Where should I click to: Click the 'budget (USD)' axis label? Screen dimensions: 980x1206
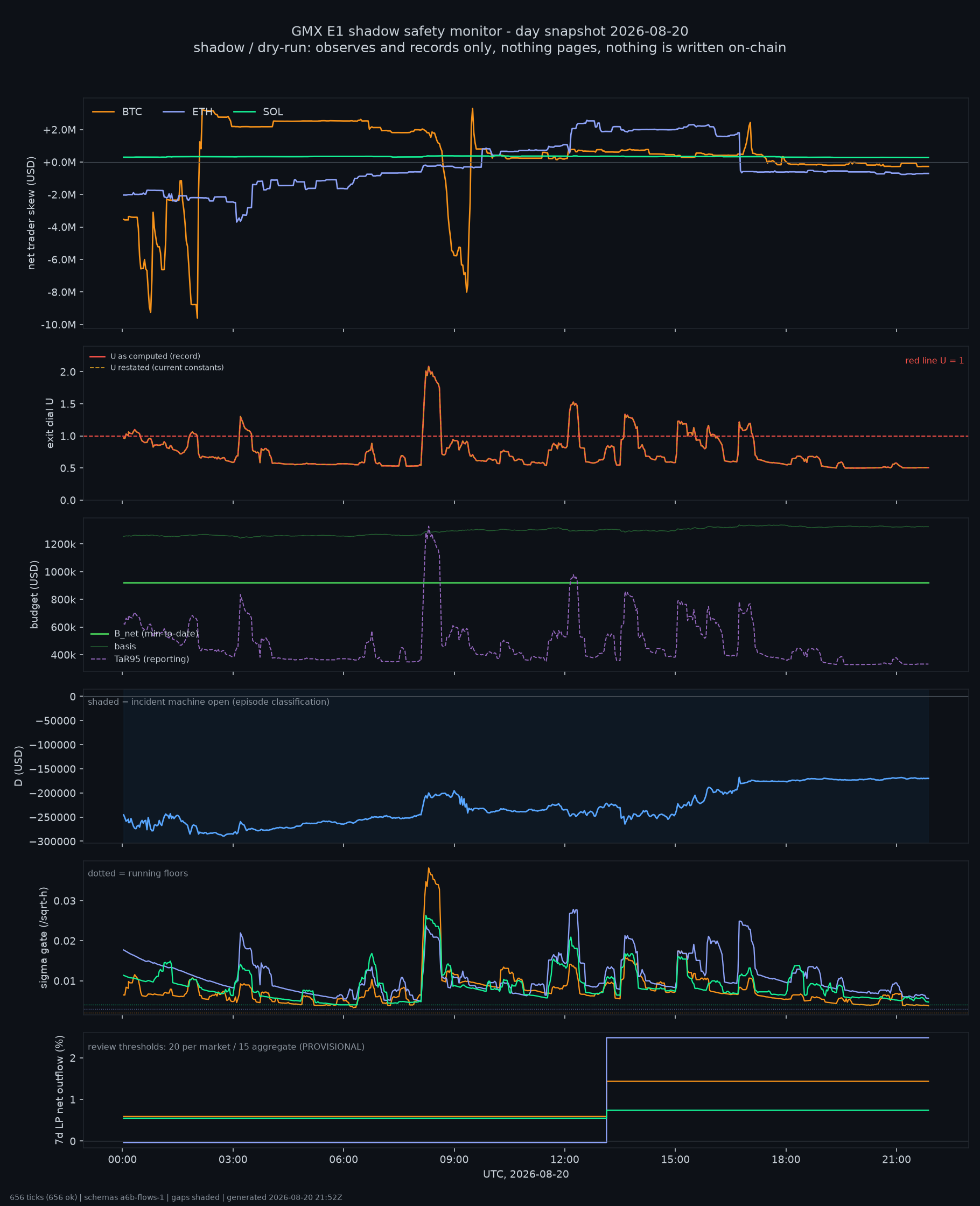click(x=34, y=594)
